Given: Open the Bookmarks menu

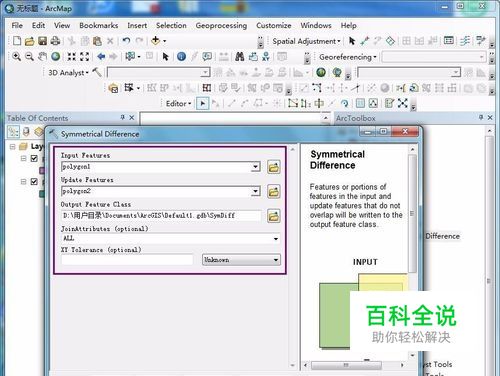Looking at the screenshot, I should pos(99,25).
